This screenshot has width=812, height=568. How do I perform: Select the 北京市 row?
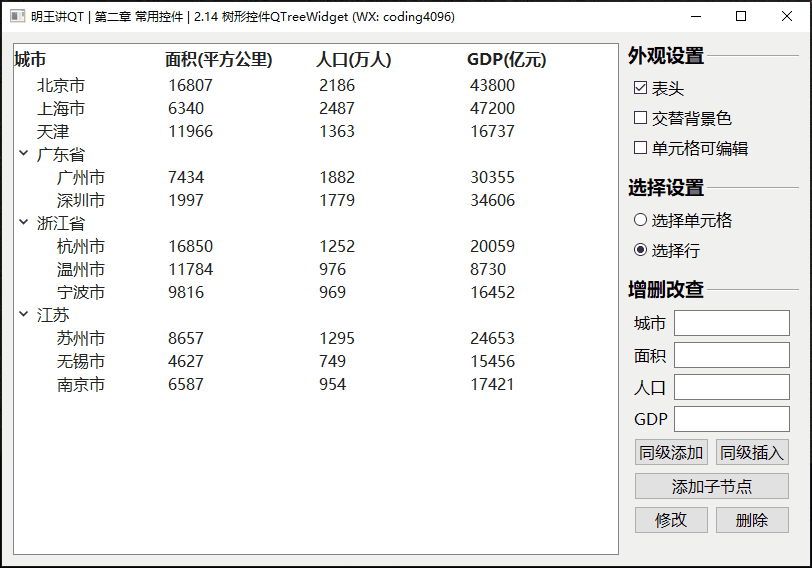tap(61, 86)
